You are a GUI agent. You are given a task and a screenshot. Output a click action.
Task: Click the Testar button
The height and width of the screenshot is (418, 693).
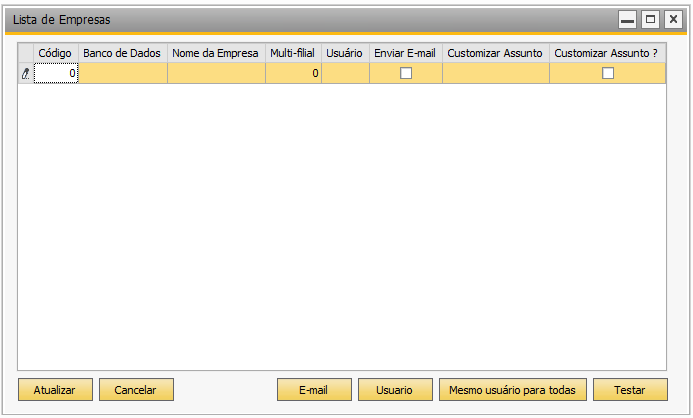[x=630, y=390]
